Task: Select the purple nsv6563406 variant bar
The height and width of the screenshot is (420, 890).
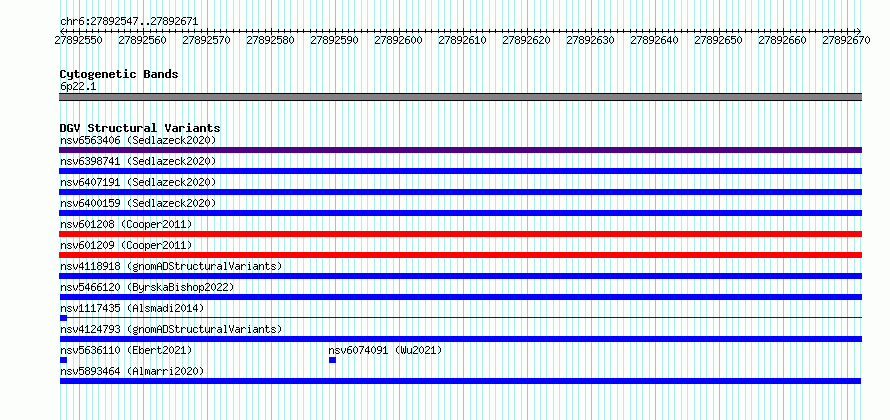Action: [460, 150]
